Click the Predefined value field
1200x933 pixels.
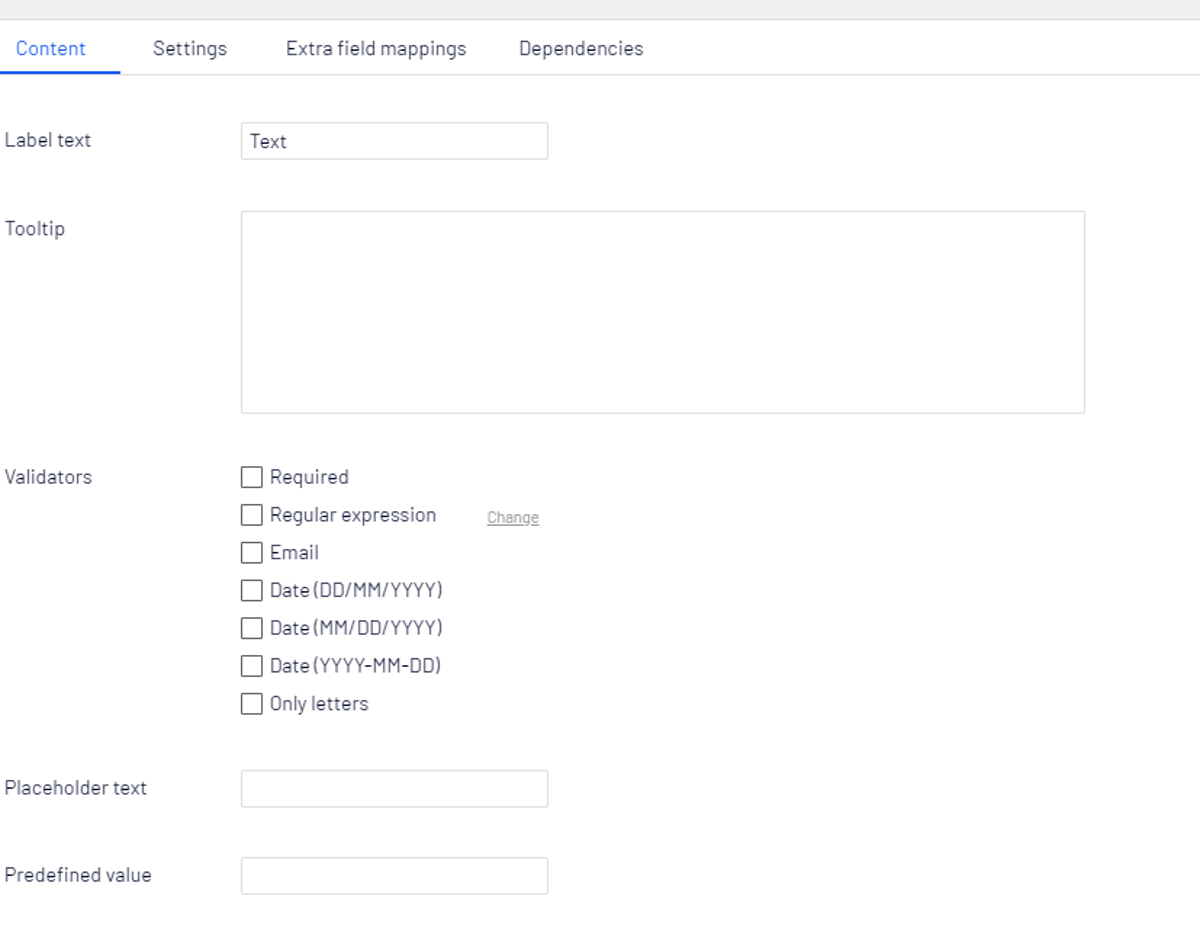click(x=394, y=875)
